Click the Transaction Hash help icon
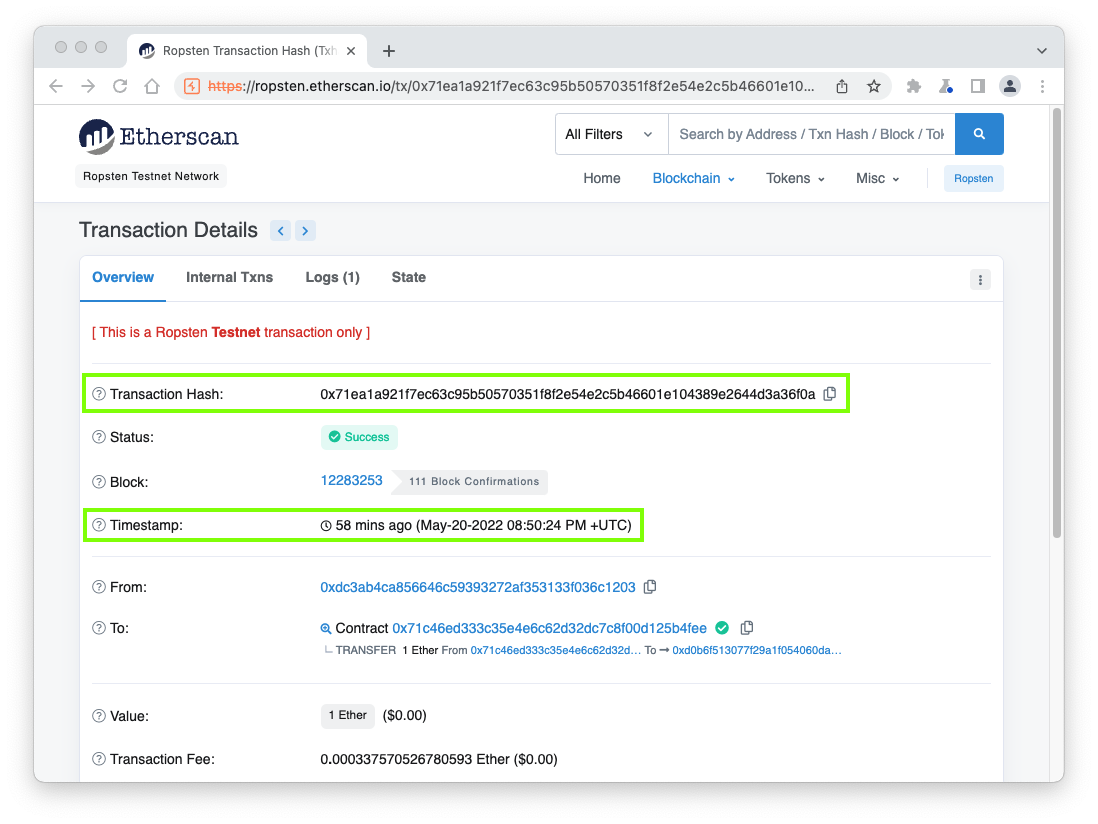1098x824 pixels. (x=99, y=394)
